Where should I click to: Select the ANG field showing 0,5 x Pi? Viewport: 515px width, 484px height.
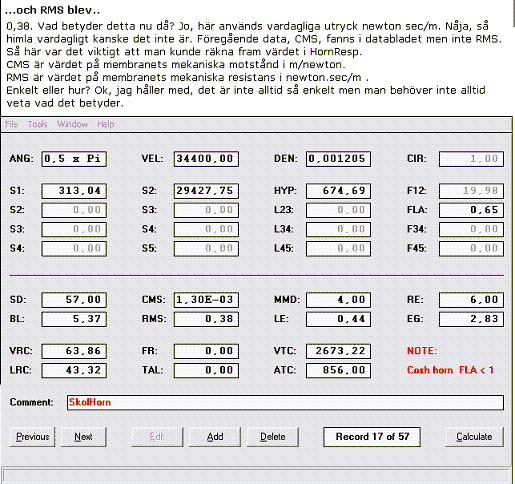tap(74, 159)
